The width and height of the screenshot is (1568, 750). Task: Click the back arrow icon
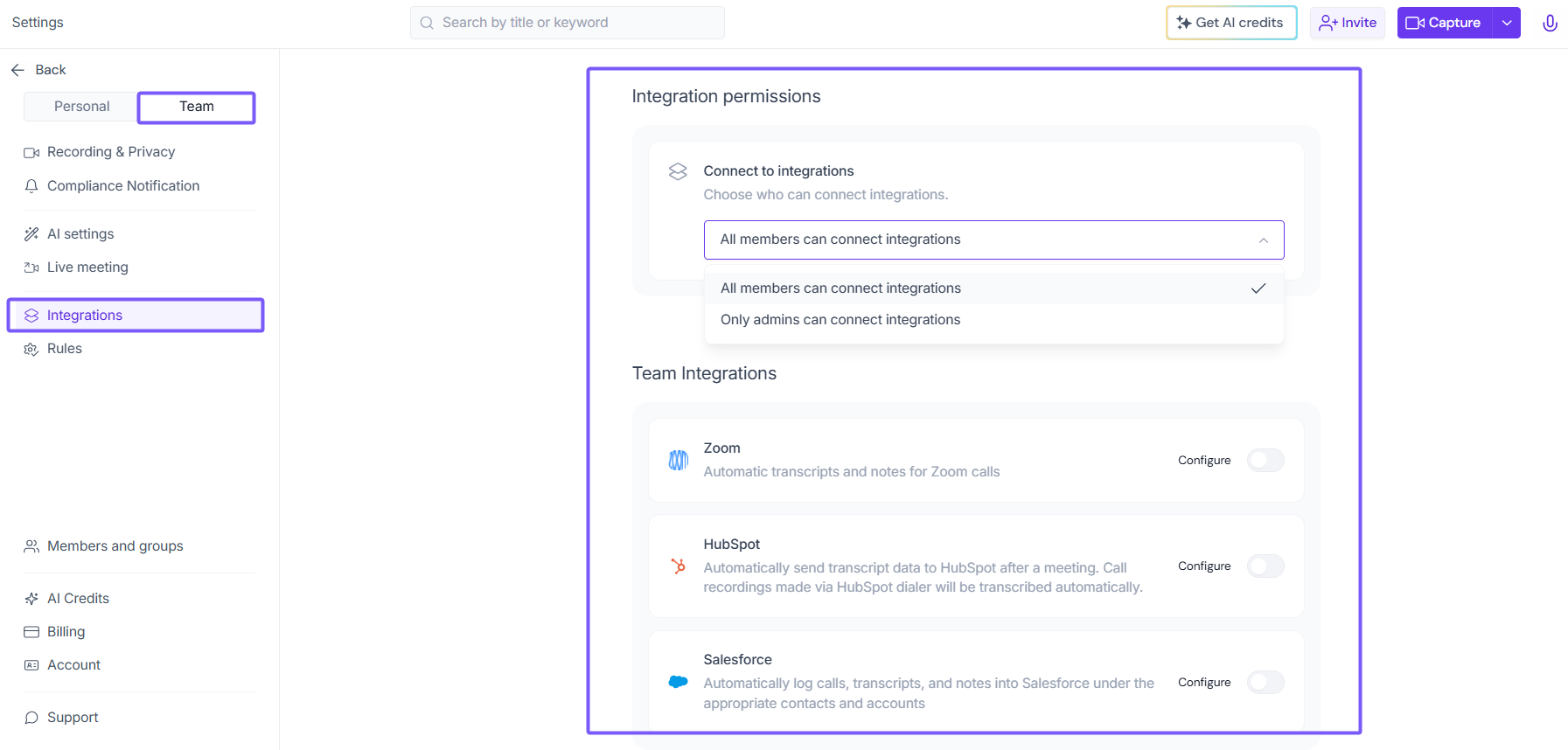coord(17,70)
